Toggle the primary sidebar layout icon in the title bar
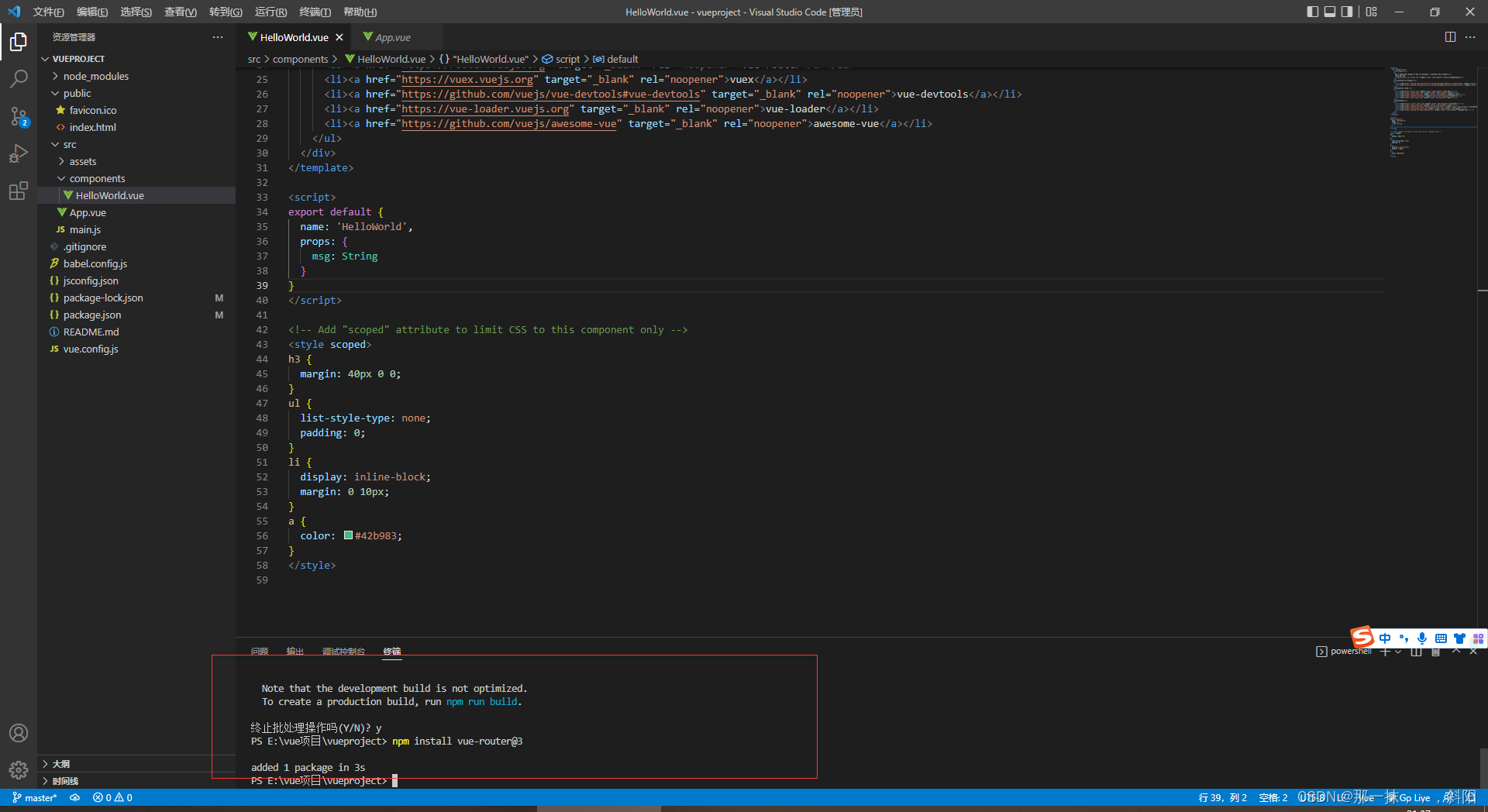 point(1312,12)
